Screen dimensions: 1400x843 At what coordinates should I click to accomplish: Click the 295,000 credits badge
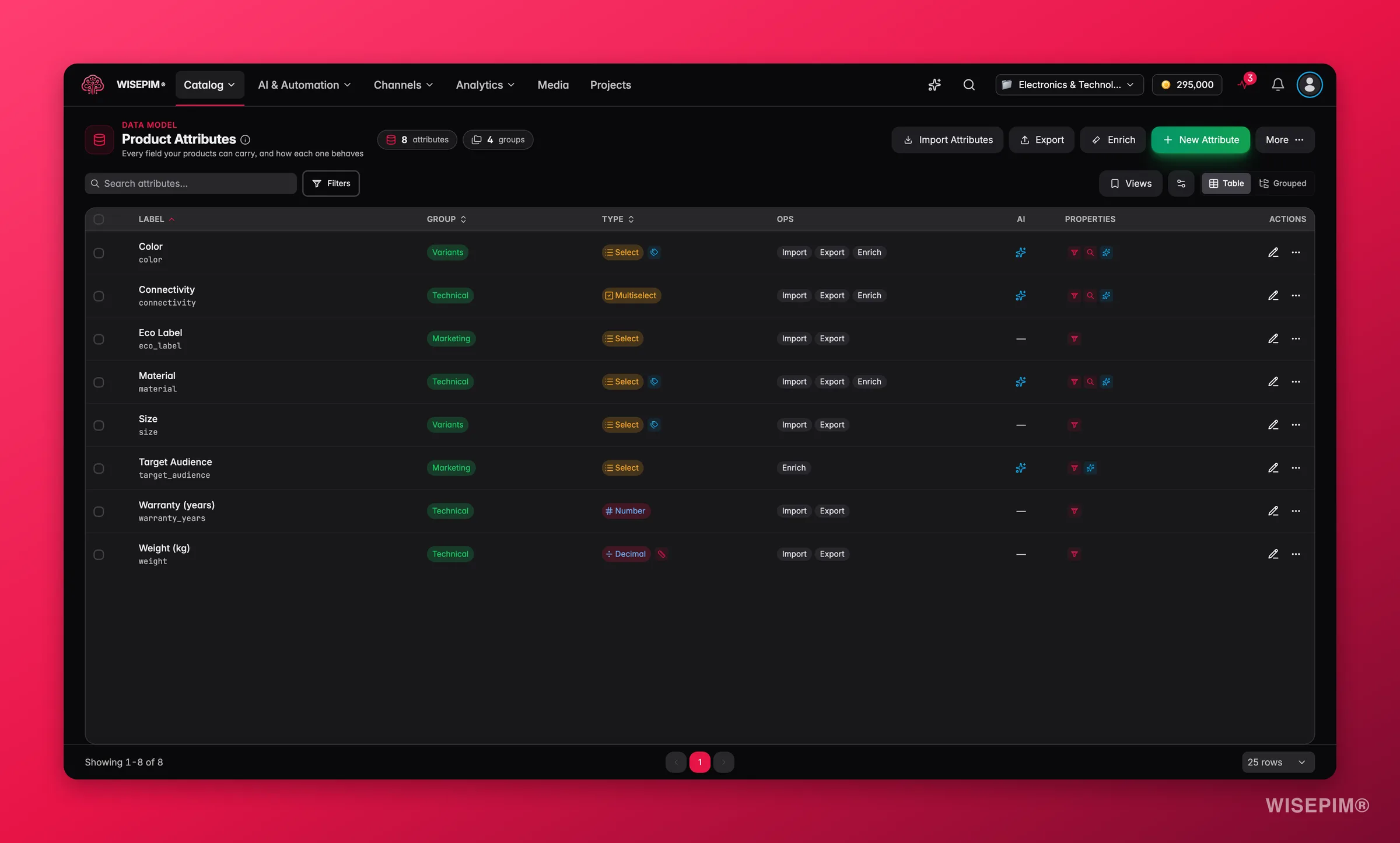(1186, 85)
